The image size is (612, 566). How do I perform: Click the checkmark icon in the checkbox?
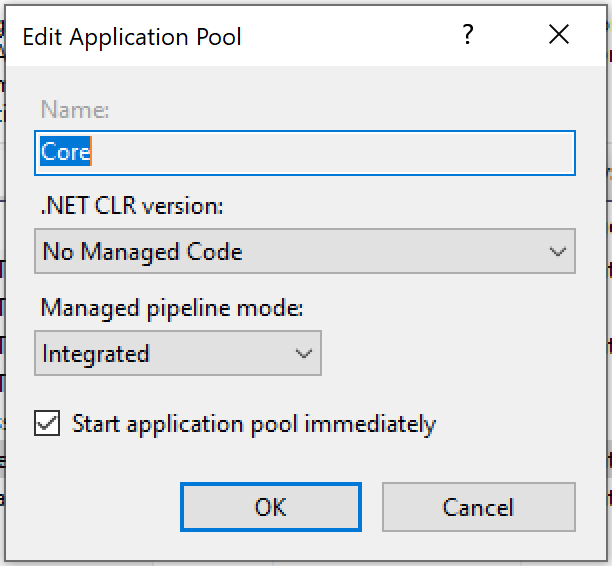[x=47, y=424]
